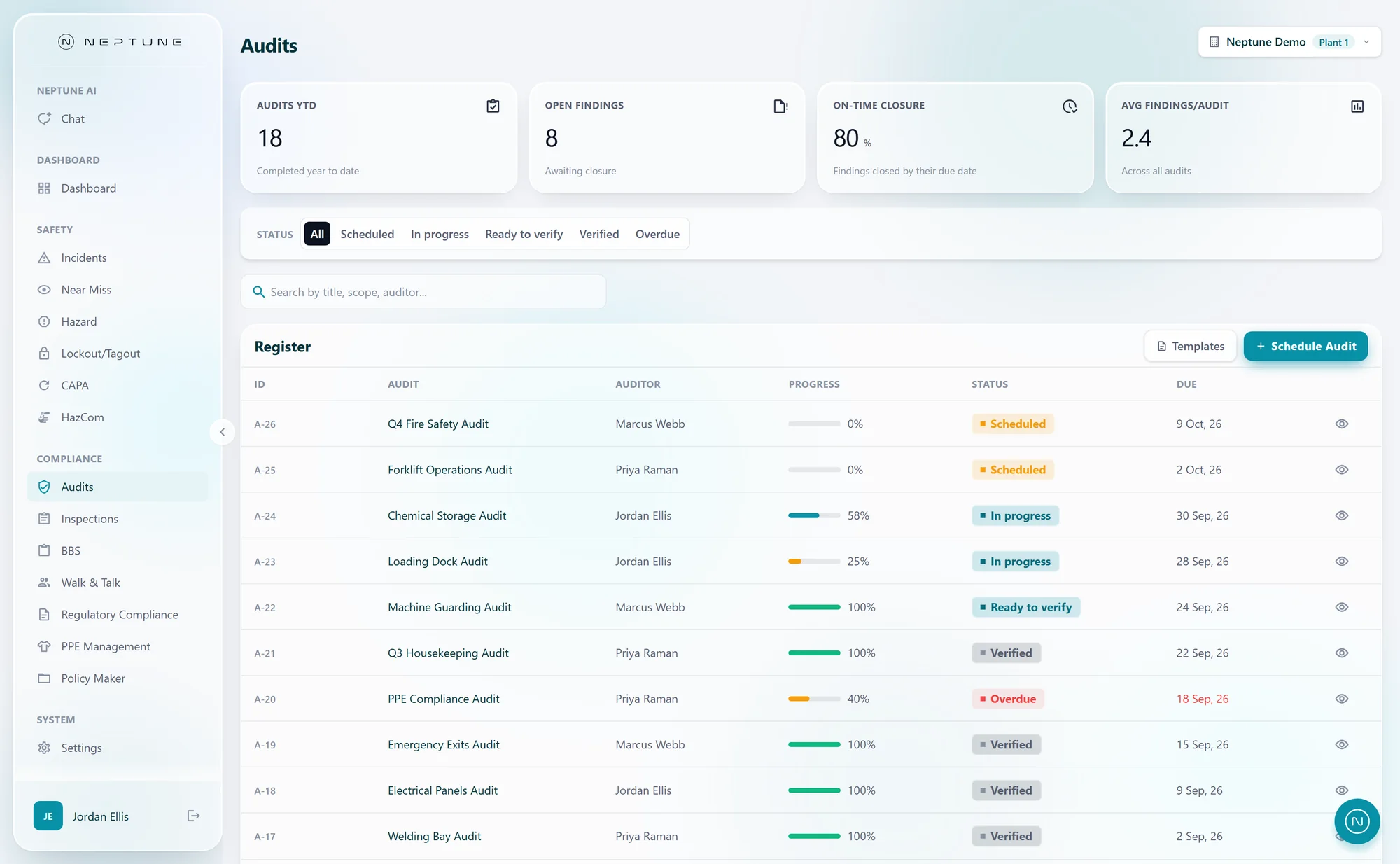Open the HazCom page
1400x864 pixels.
[118, 417]
